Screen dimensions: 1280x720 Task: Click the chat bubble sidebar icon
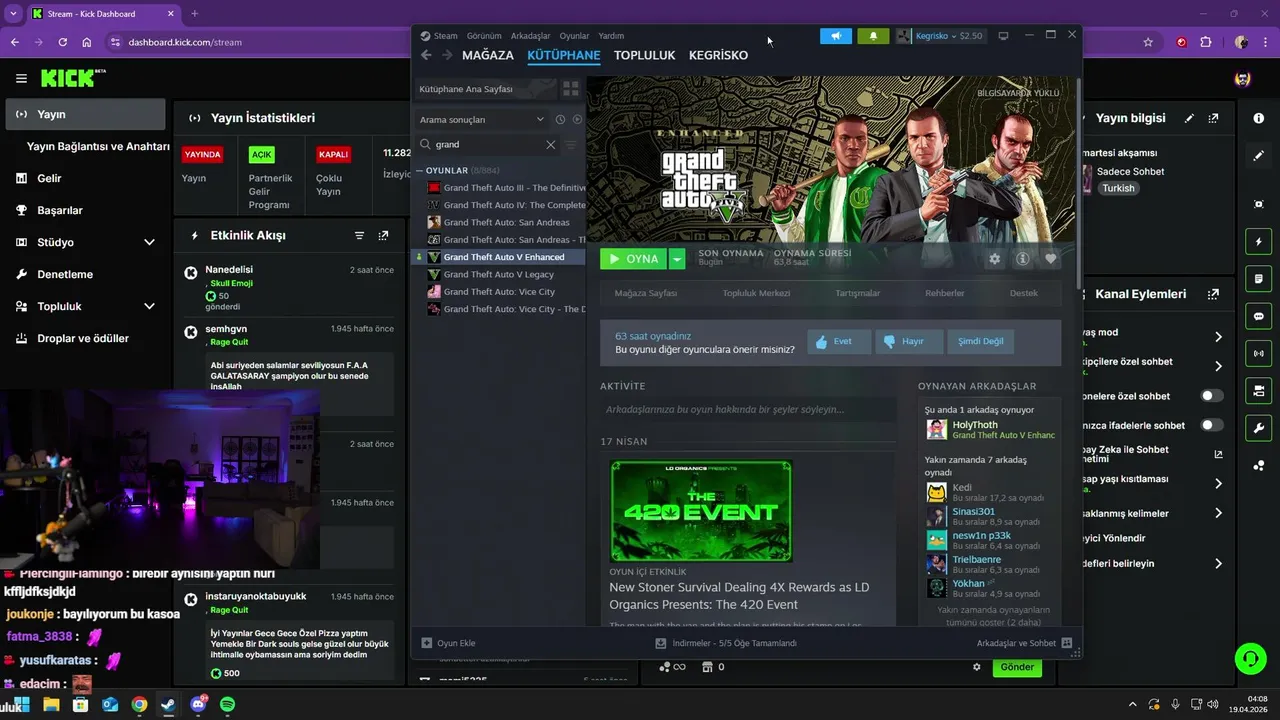1258,316
